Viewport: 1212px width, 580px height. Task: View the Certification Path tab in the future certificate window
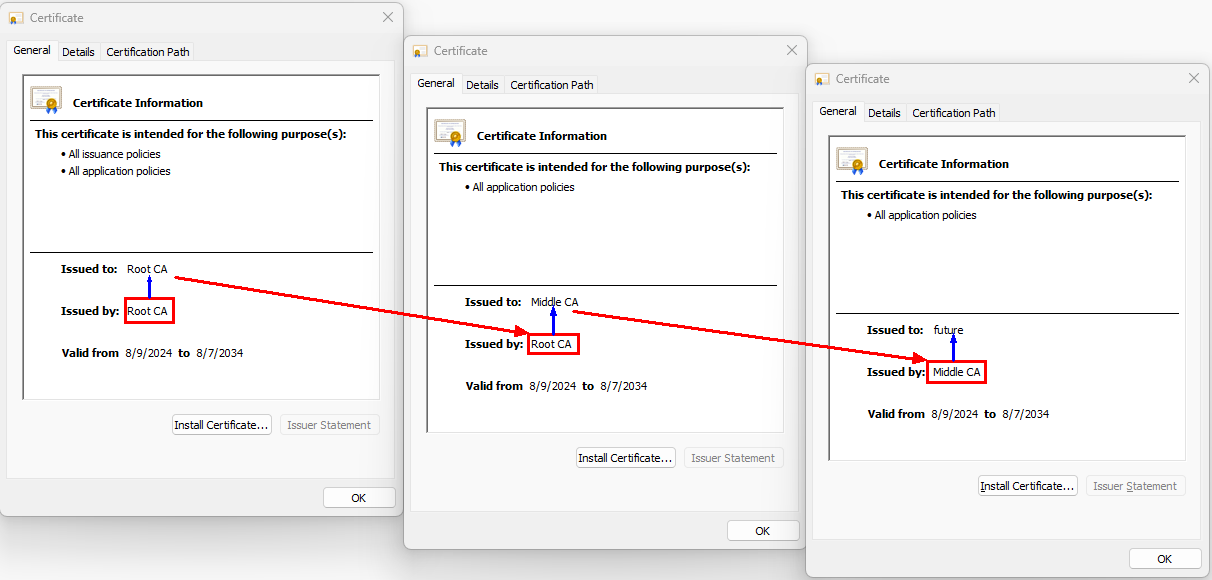tap(954, 113)
